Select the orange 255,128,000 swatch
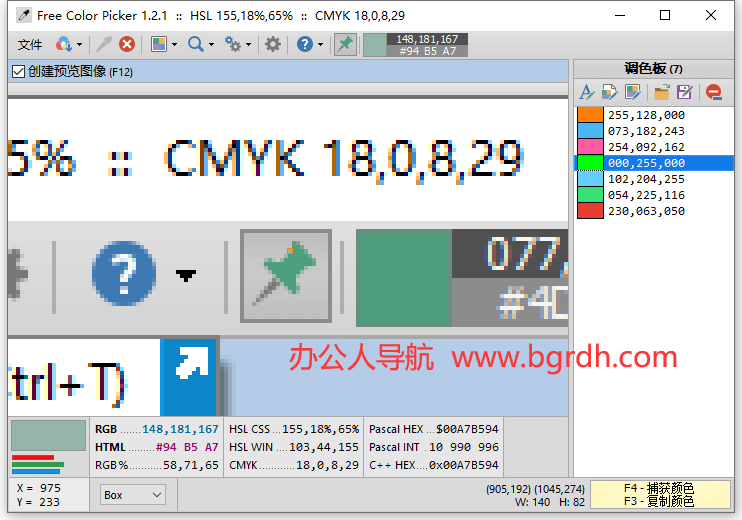 (x=590, y=115)
